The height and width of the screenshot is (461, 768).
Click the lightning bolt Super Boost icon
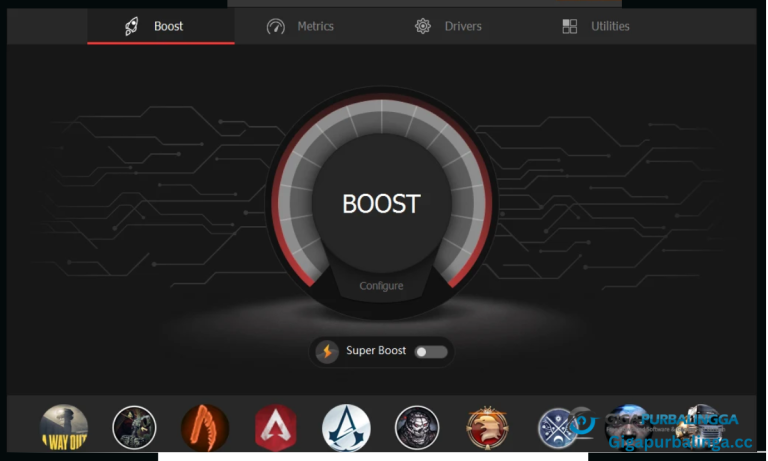327,351
